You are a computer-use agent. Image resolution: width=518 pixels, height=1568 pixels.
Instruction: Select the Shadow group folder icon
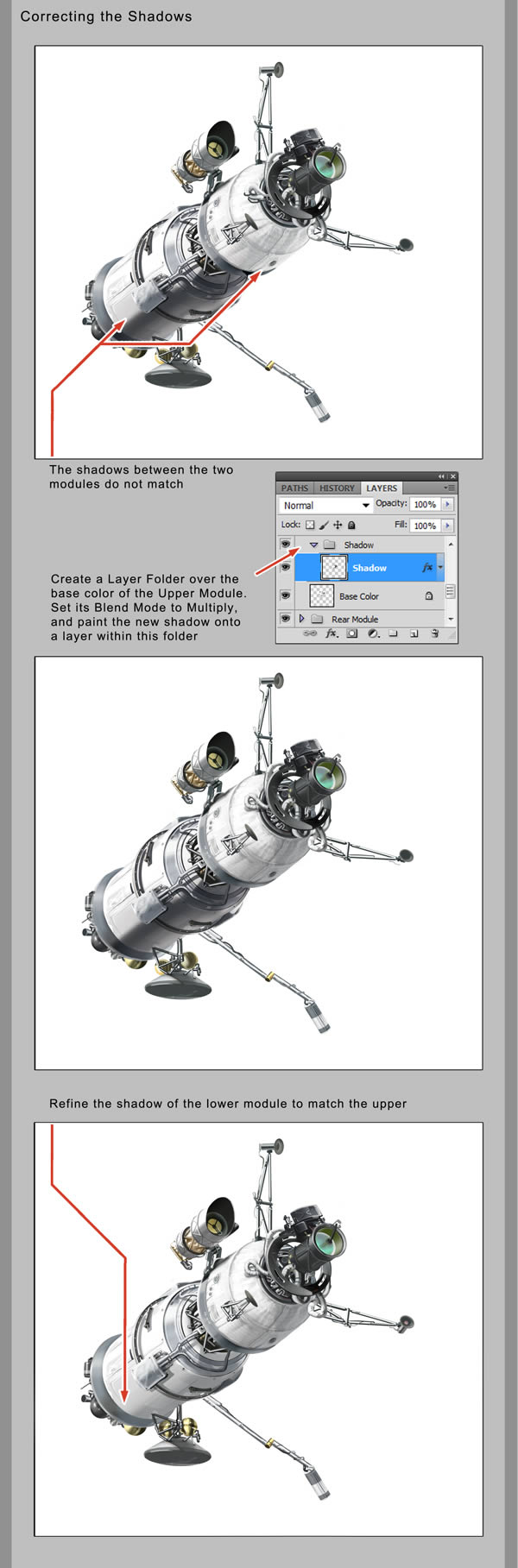click(x=329, y=545)
